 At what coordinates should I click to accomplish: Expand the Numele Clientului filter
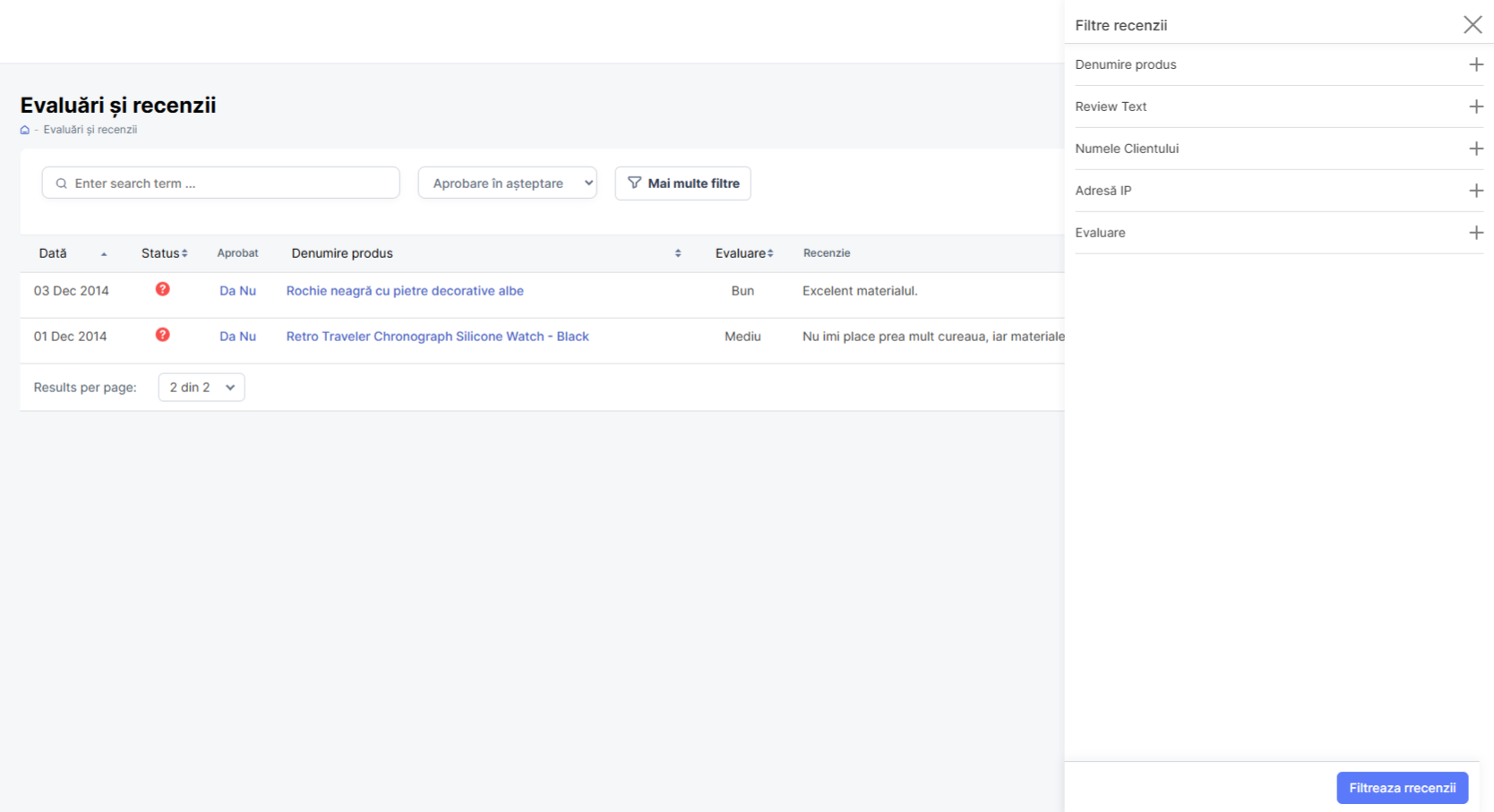[1279, 149]
